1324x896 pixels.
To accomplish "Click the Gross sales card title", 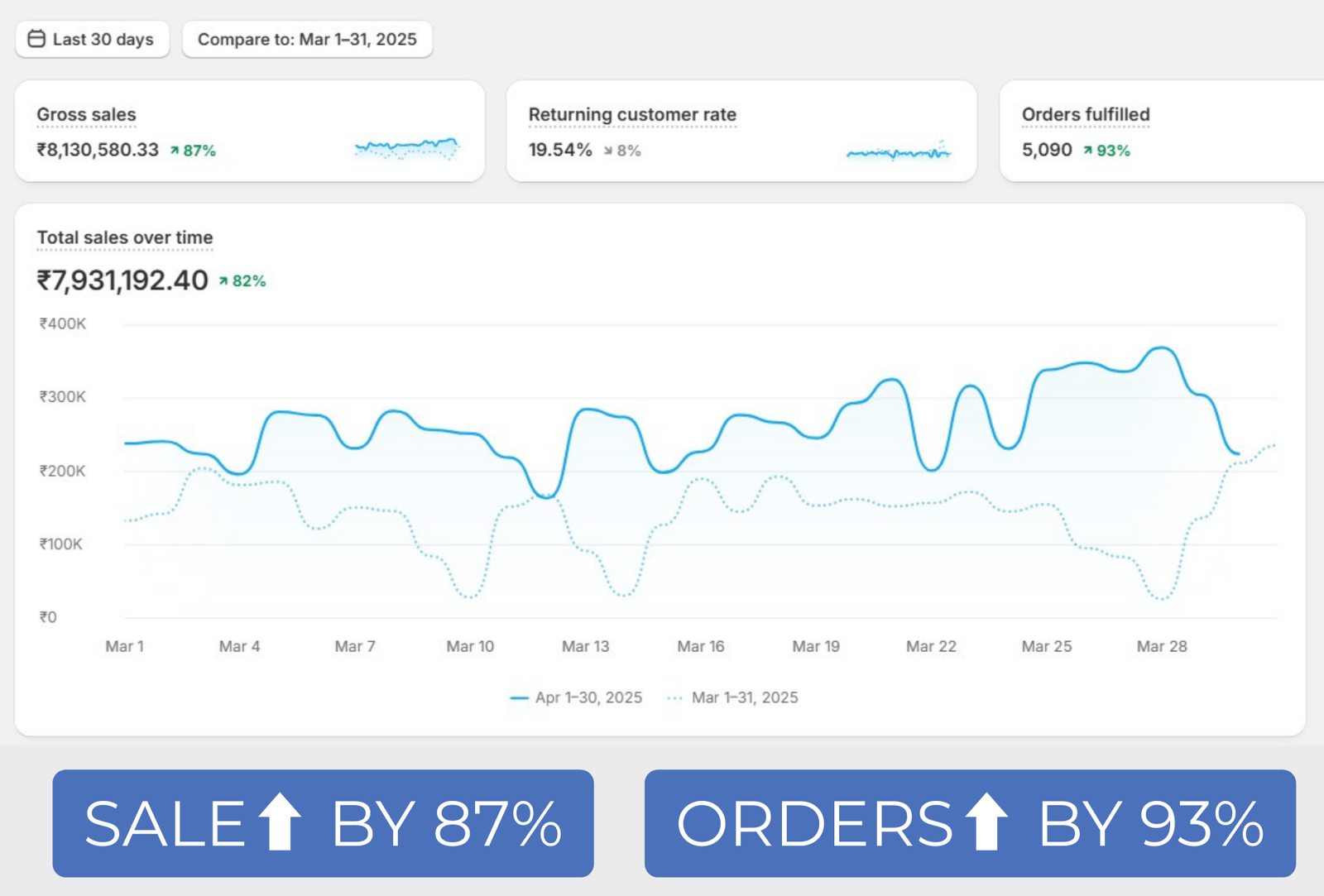I will (86, 114).
